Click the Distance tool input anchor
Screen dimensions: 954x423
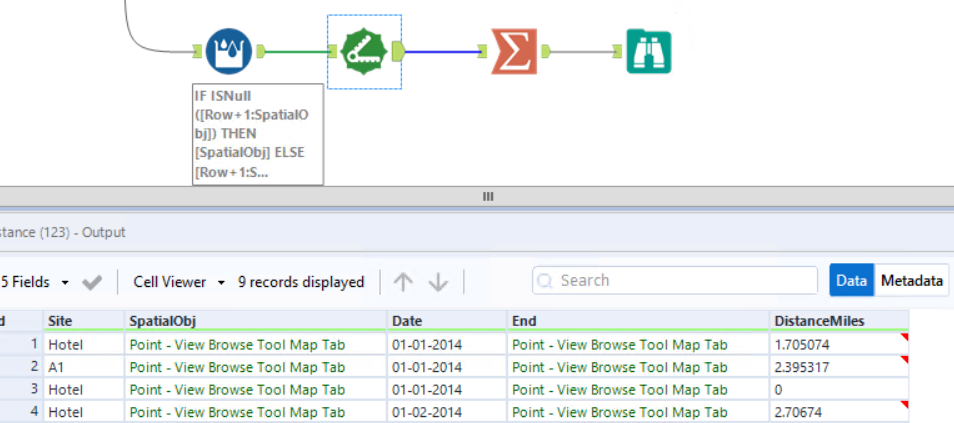coord(332,51)
